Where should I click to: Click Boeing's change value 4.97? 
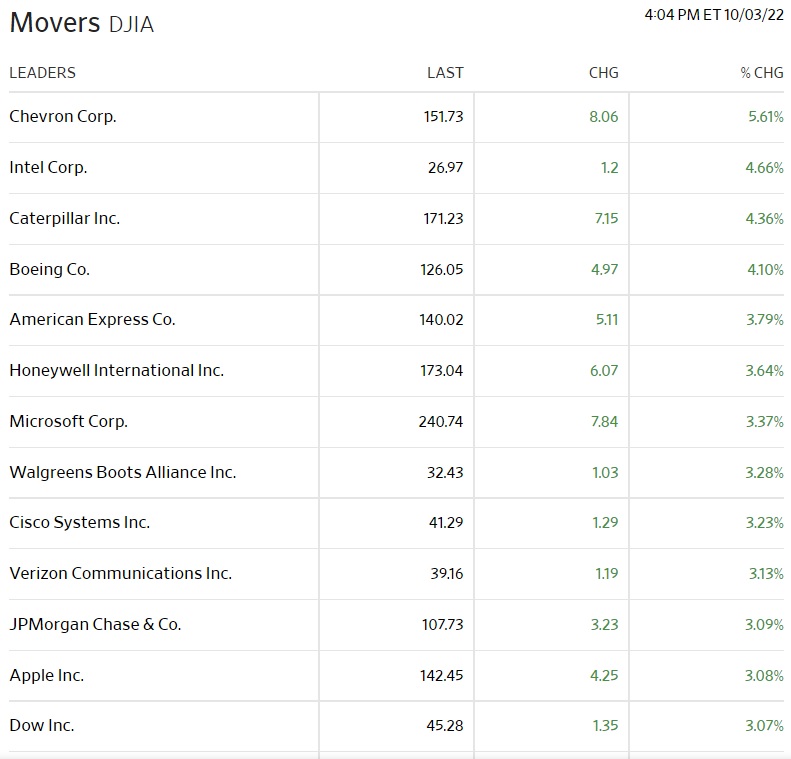[x=605, y=269]
